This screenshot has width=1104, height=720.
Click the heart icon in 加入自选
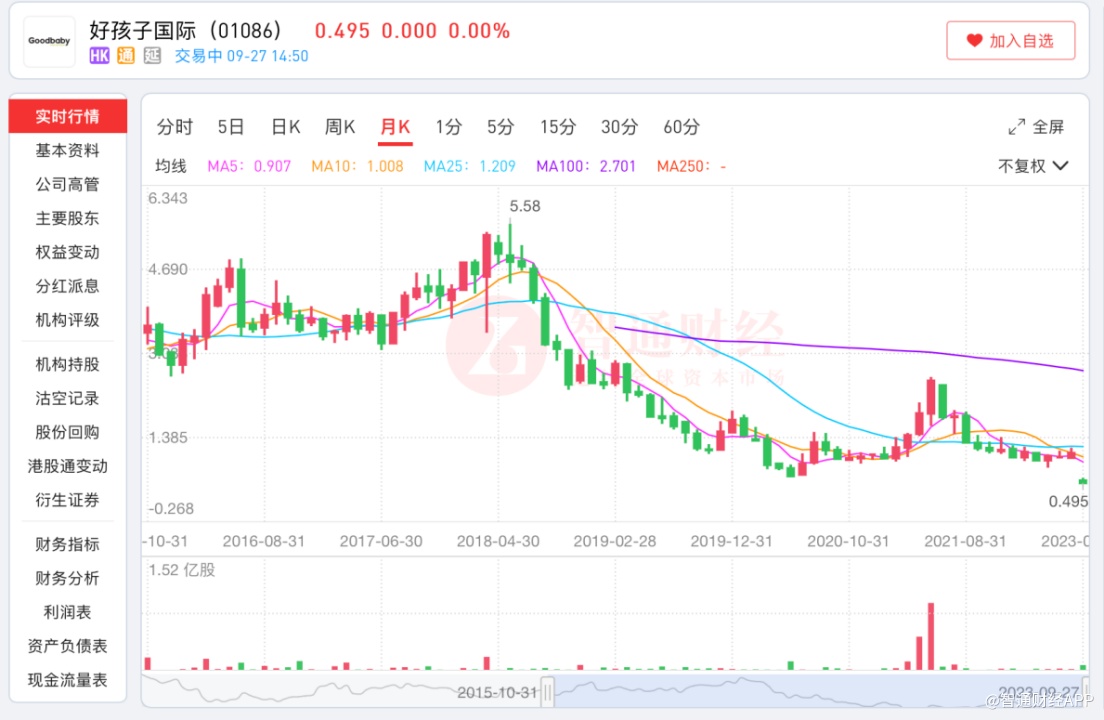coord(974,41)
